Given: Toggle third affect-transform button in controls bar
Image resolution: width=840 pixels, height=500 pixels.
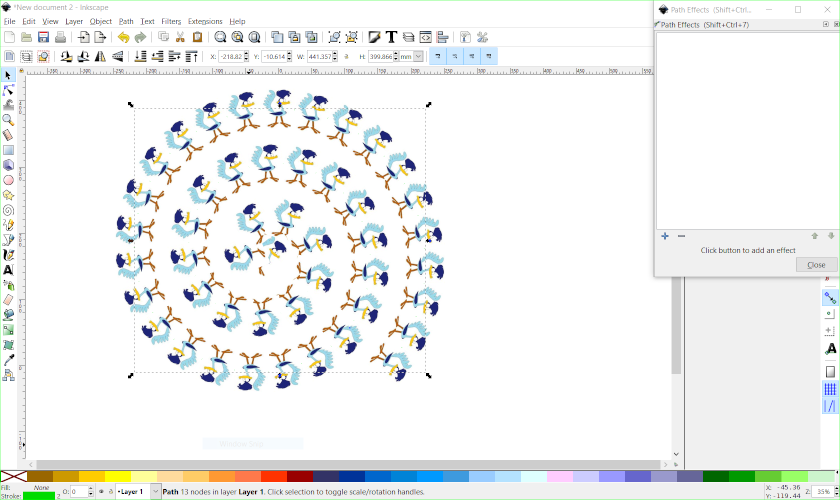Looking at the screenshot, I should [472, 56].
